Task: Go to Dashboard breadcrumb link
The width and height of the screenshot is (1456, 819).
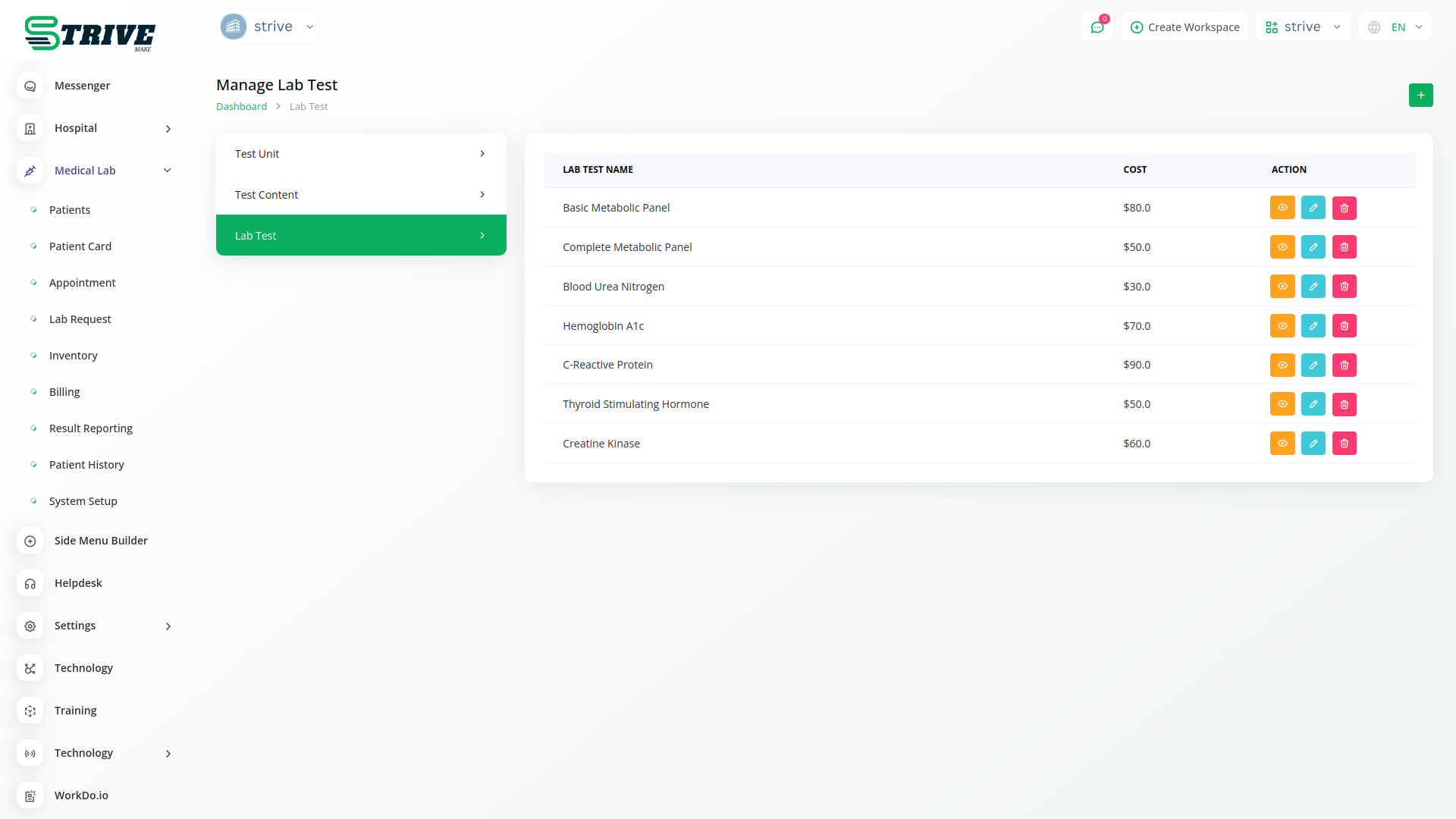Action: click(241, 107)
